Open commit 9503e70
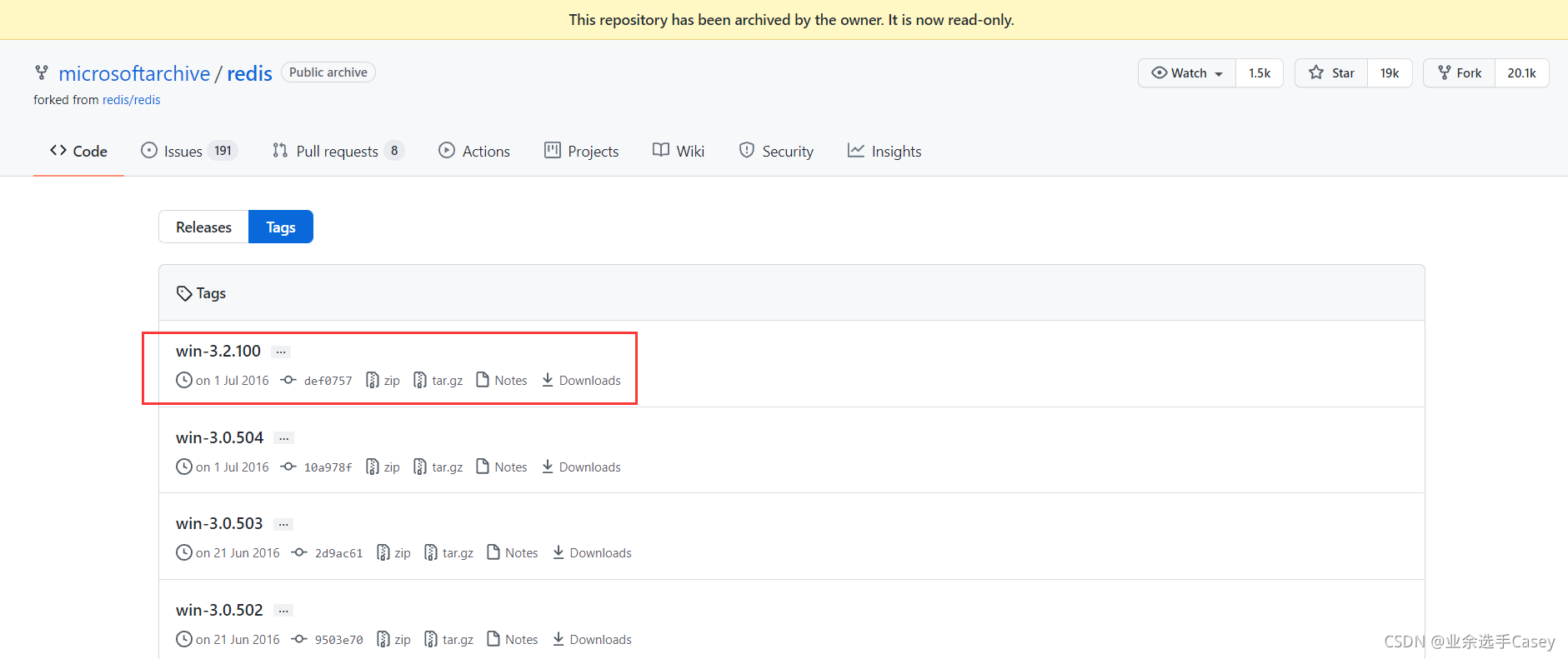 coord(338,640)
